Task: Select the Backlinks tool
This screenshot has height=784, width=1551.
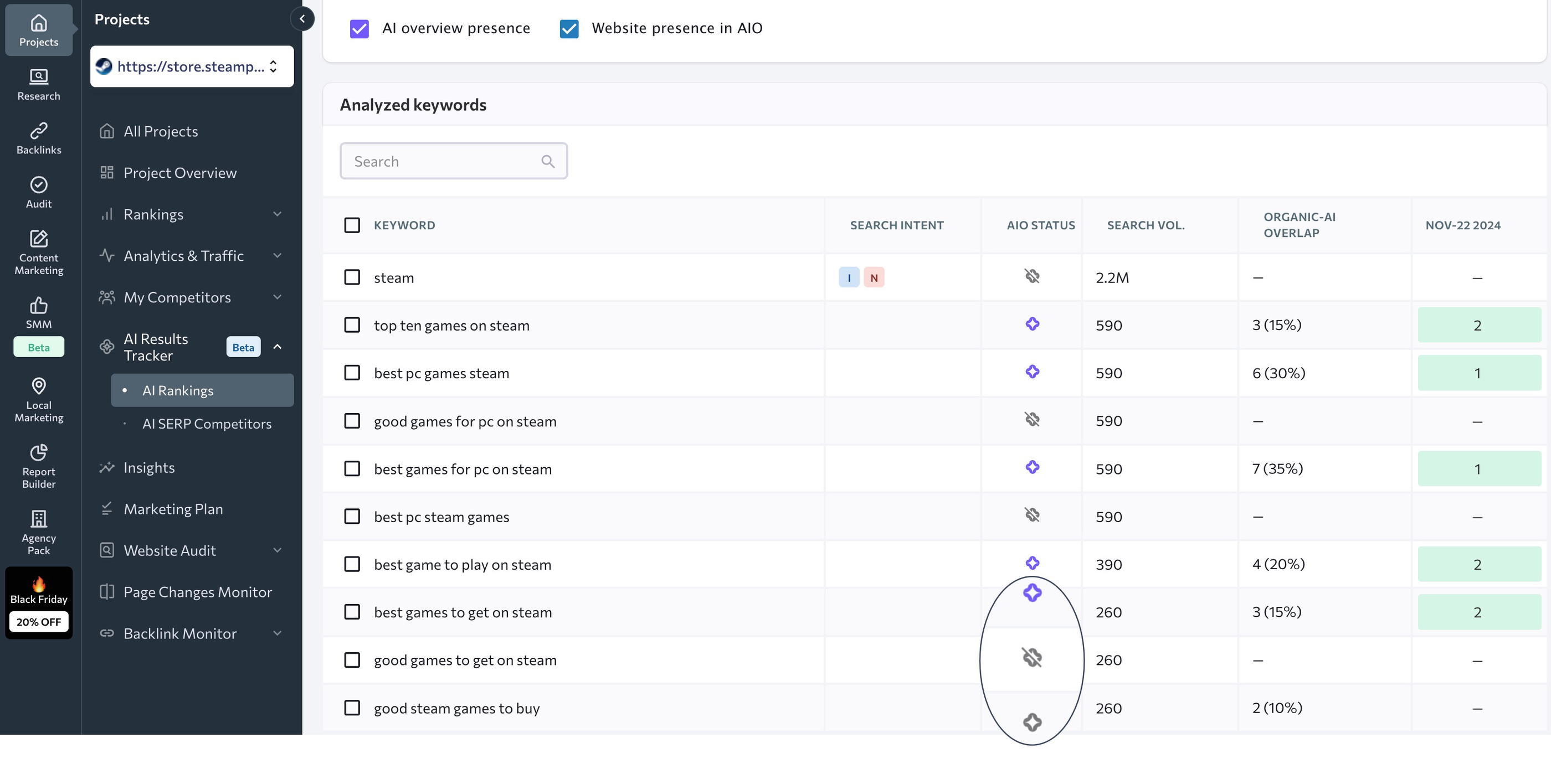Action: 38,137
